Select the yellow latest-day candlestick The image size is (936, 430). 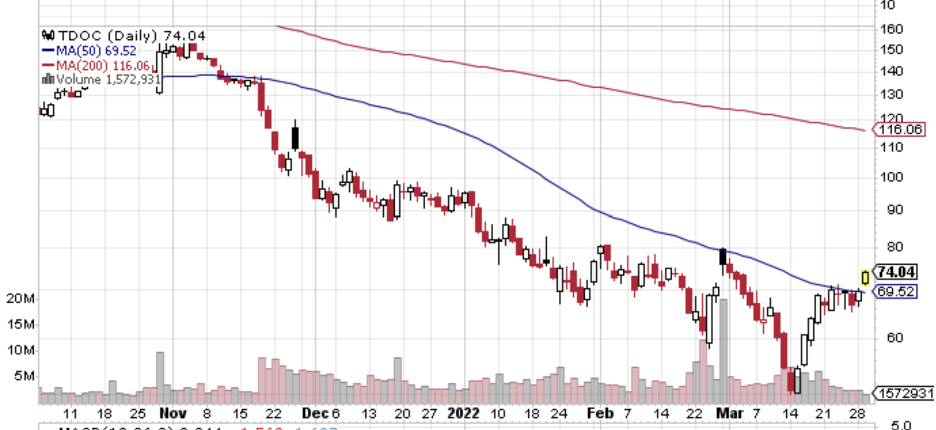point(865,278)
